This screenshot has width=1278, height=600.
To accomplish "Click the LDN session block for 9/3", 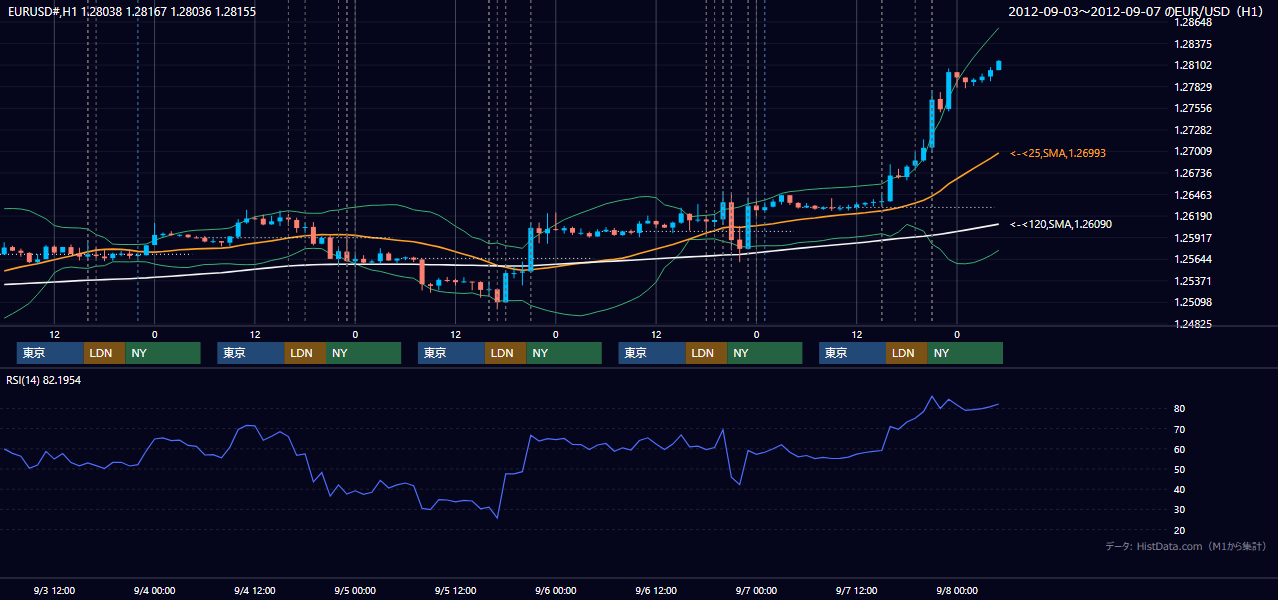I will 104,353.
